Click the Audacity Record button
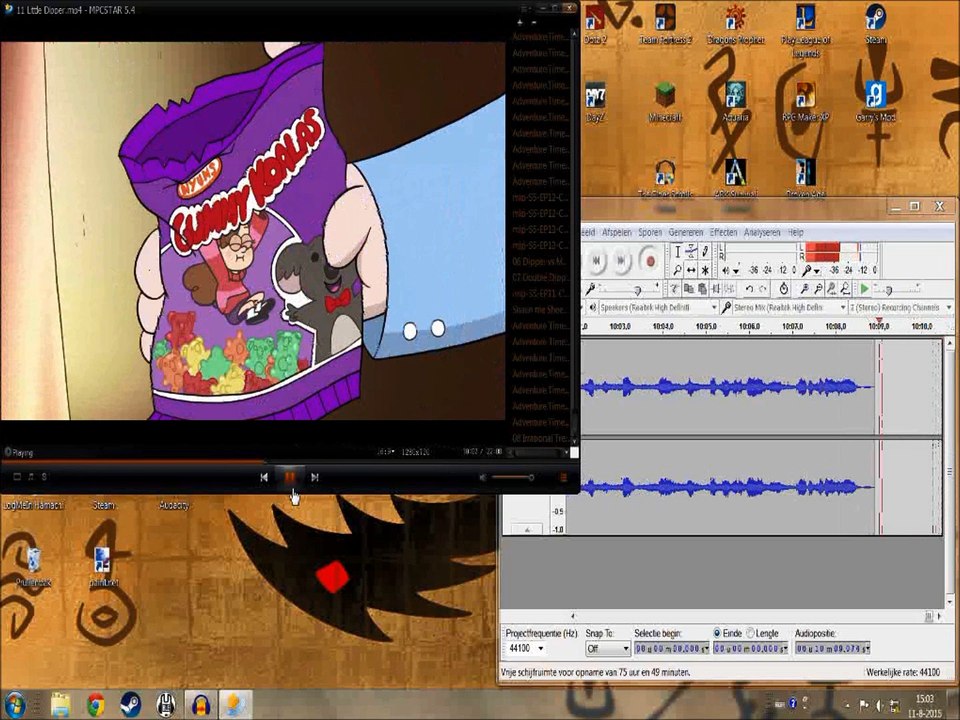This screenshot has height=720, width=960. [651, 261]
